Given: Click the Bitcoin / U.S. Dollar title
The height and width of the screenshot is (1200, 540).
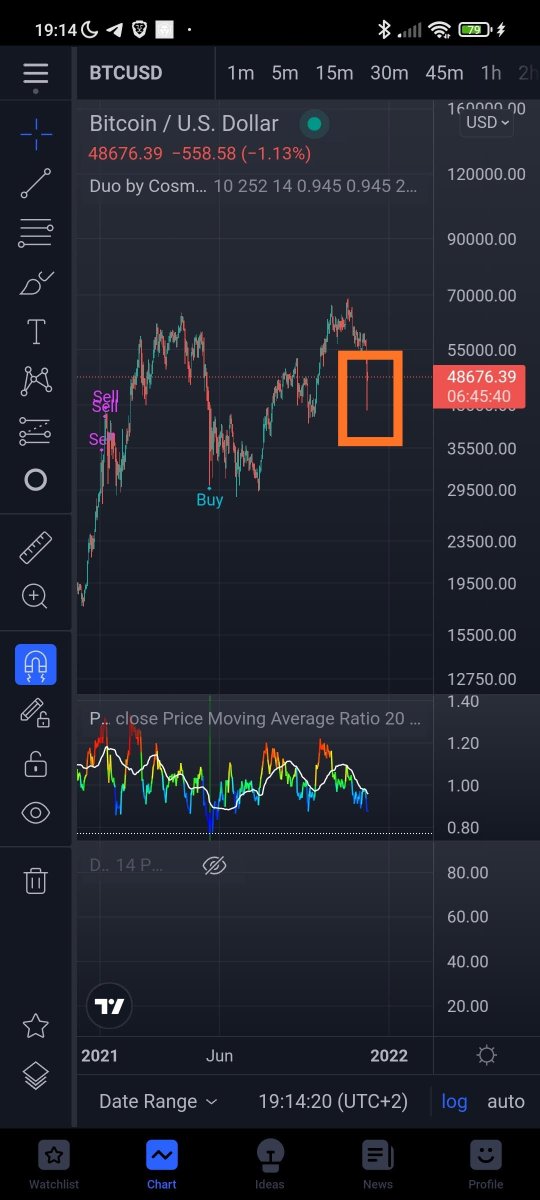Looking at the screenshot, I should click(184, 124).
